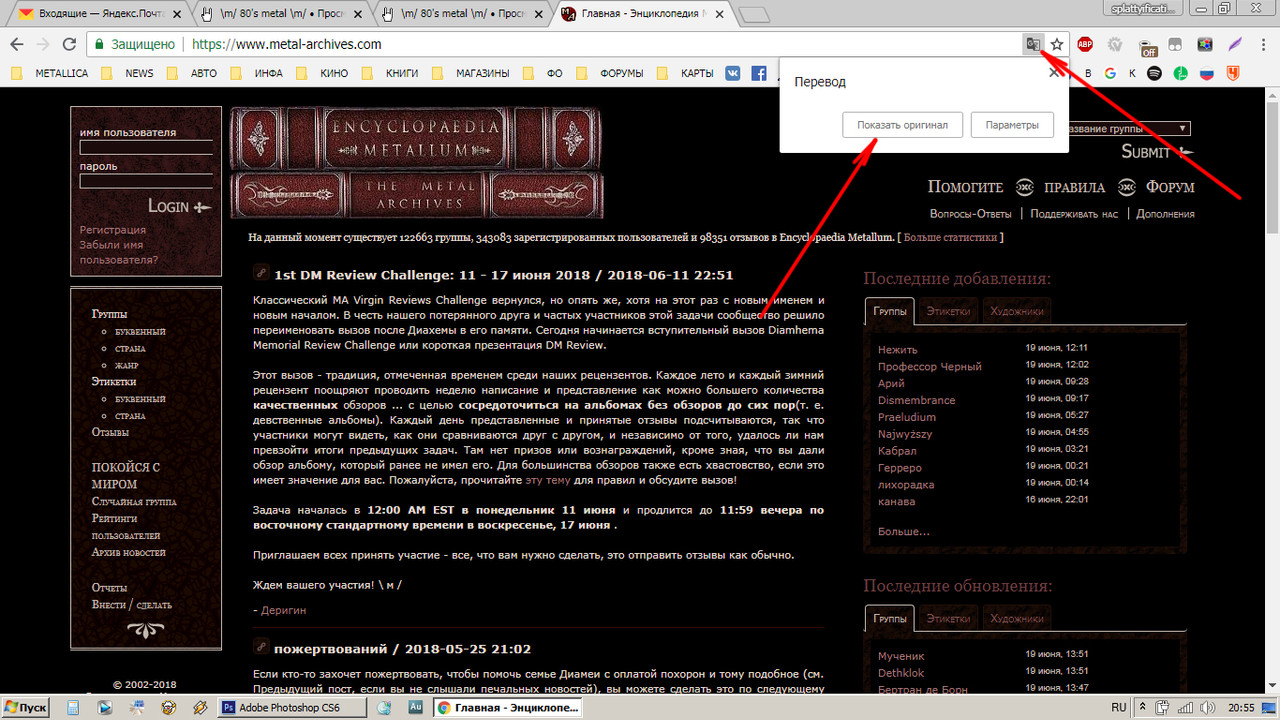Click the Параметры button in translate popup
The height and width of the screenshot is (720, 1280).
(x=1012, y=125)
